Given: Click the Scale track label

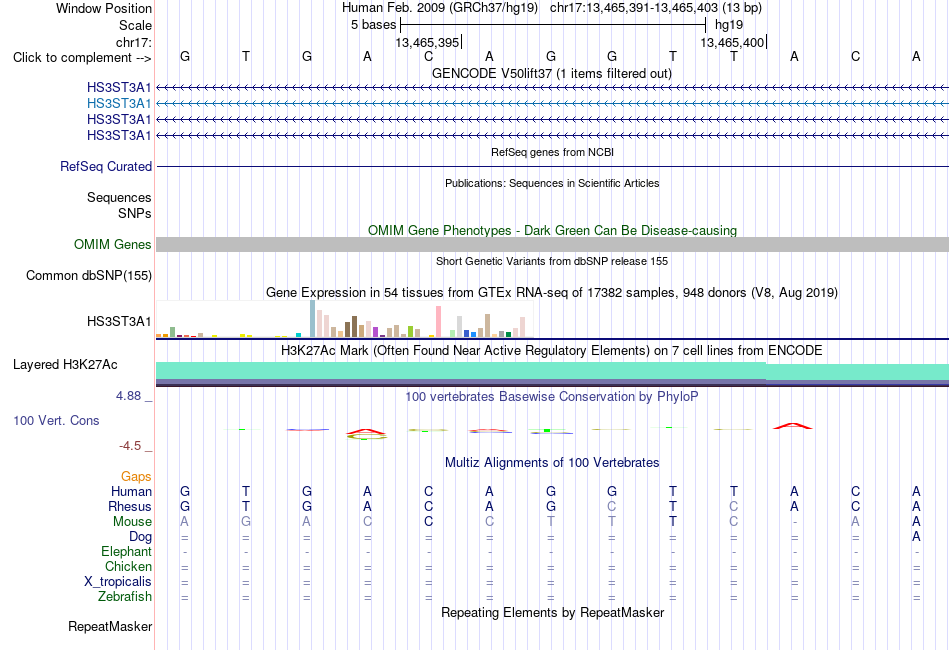Looking at the screenshot, I should 135,25.
